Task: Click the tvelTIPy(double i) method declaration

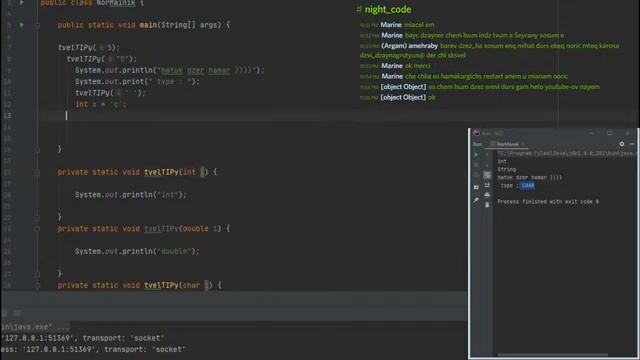Action: pos(144,229)
